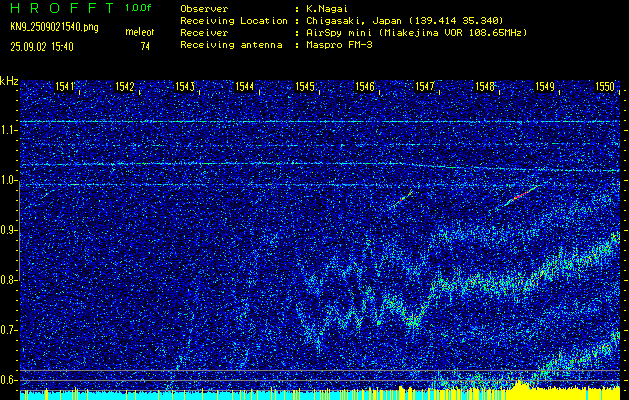Click the 1544 time marker
The height and width of the screenshot is (400, 629).
[x=244, y=86]
